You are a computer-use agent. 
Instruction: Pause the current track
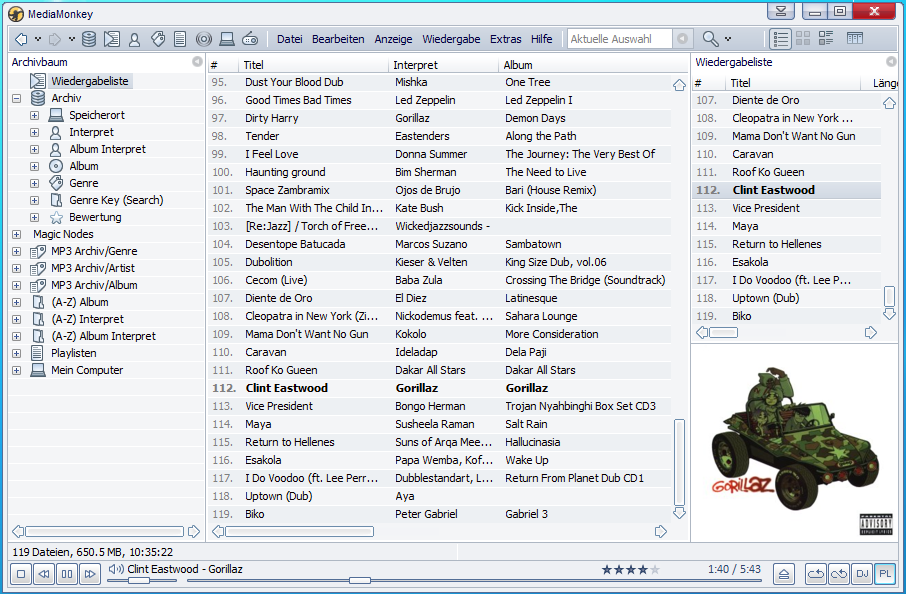[67, 574]
